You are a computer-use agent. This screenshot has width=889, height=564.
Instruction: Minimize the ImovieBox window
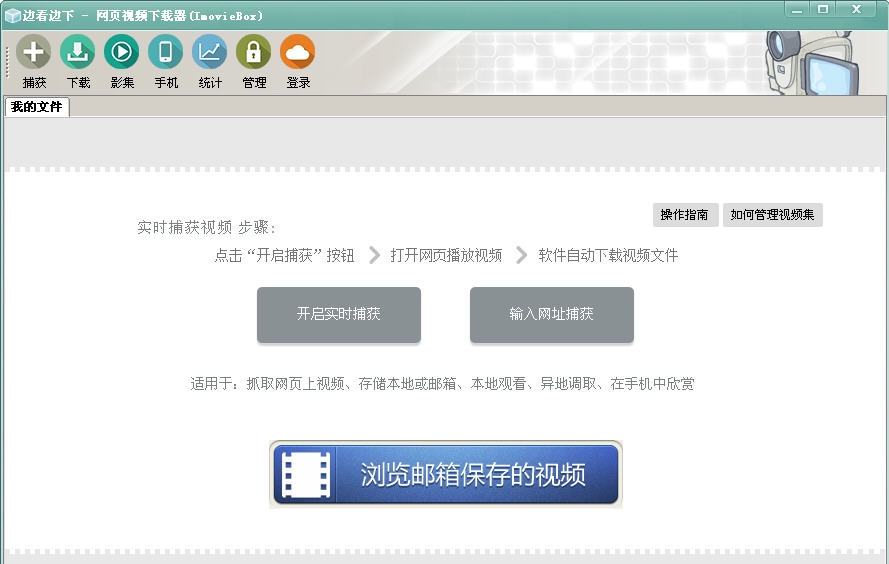797,10
